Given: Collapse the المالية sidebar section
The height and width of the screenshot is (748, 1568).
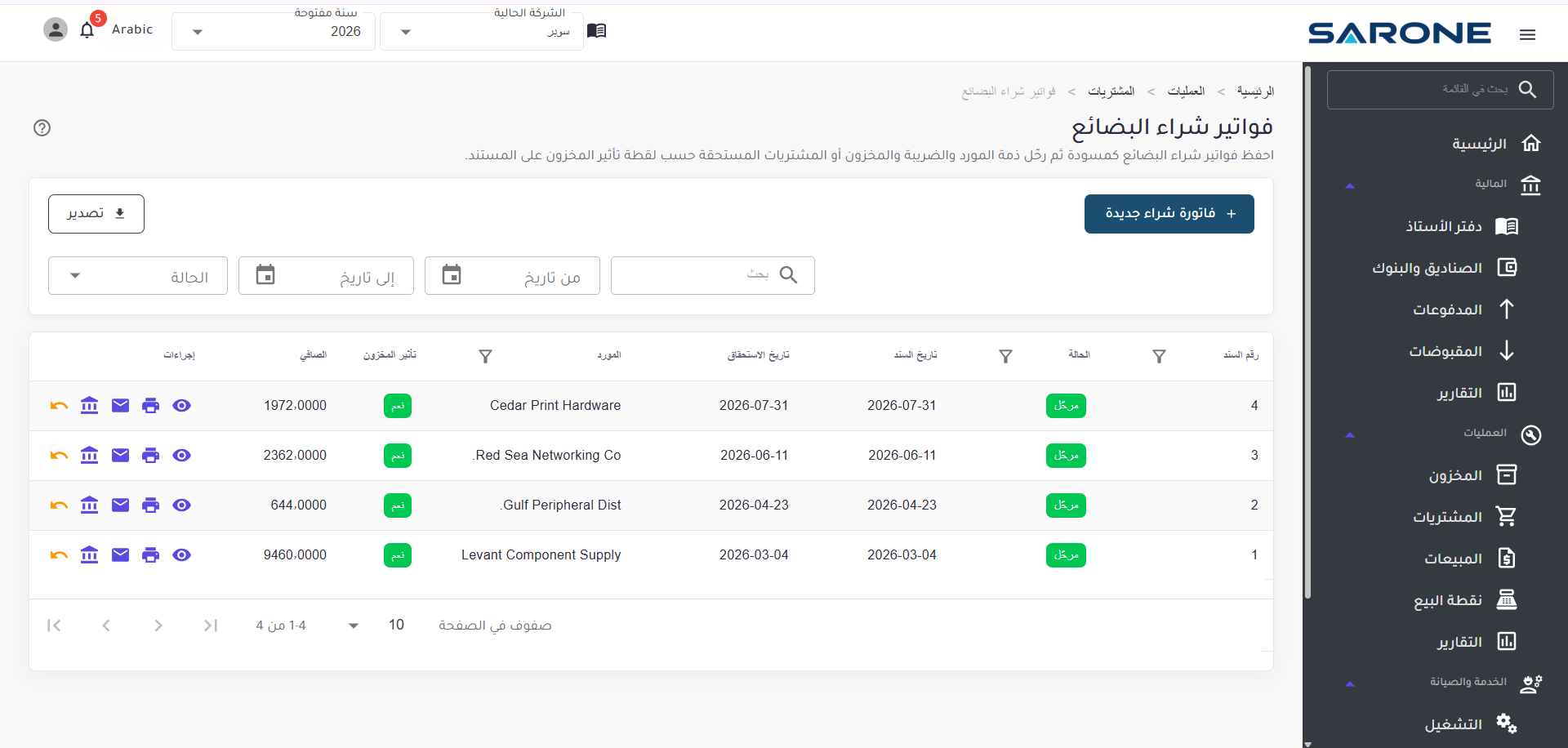Looking at the screenshot, I should 1350,186.
